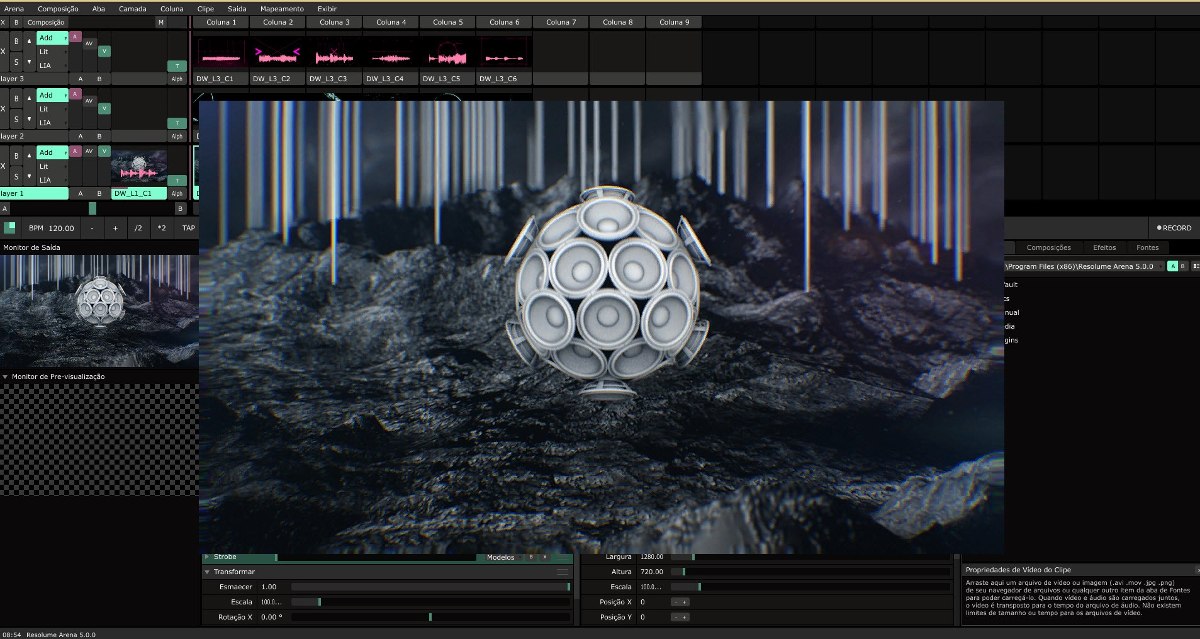Open the Program Files path dropdown
The image size is (1200, 639).
pos(1082,267)
